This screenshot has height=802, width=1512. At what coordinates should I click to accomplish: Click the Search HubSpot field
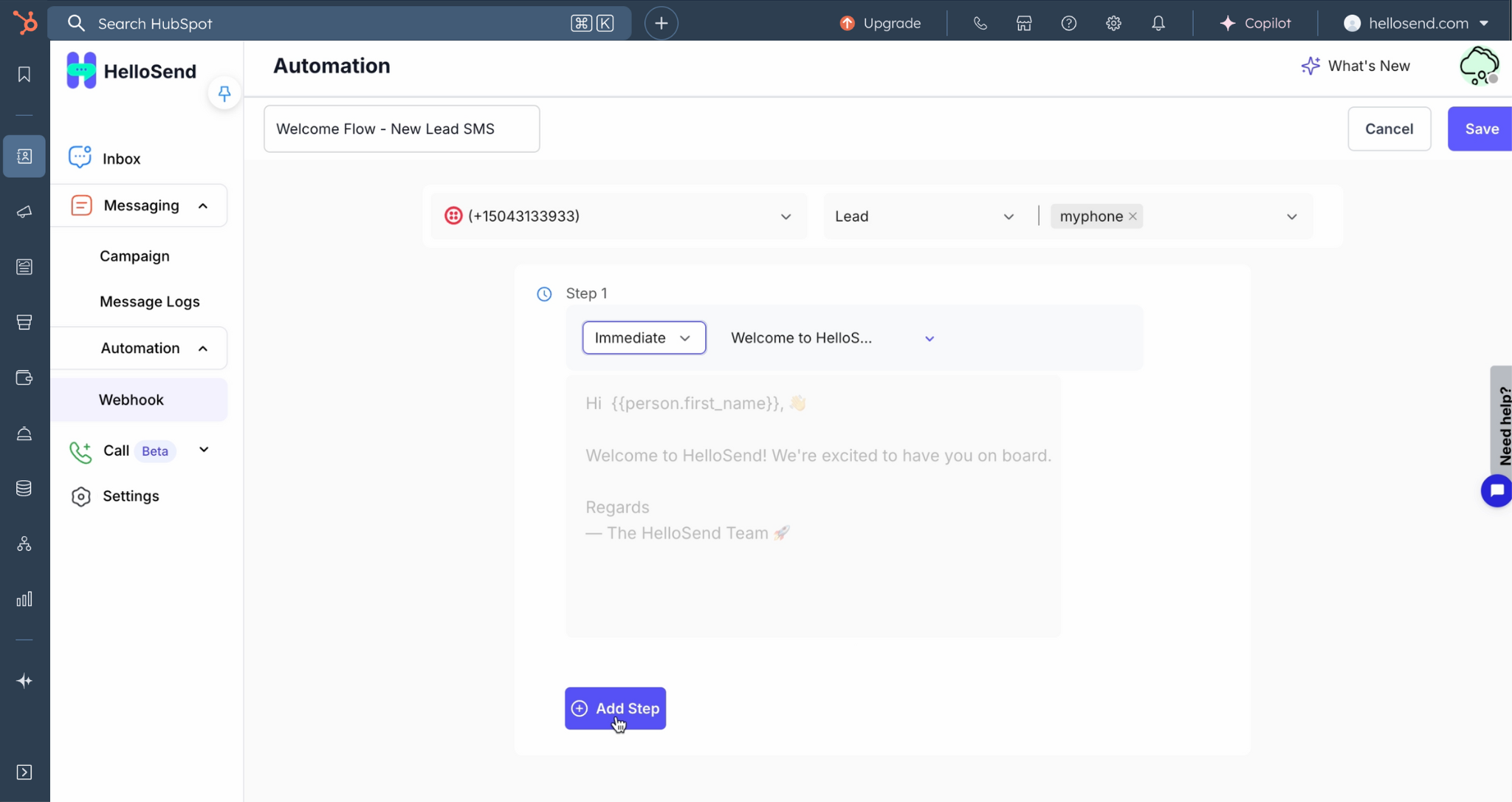point(340,23)
